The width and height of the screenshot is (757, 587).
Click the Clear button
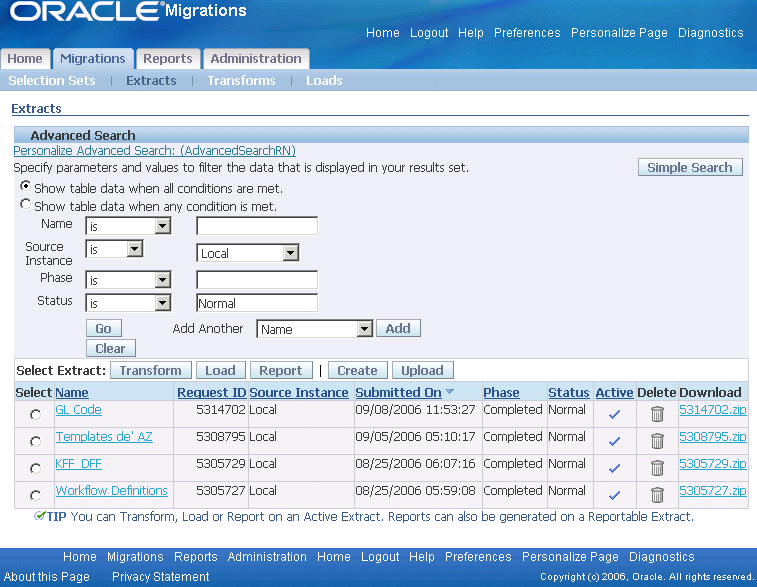click(x=111, y=348)
